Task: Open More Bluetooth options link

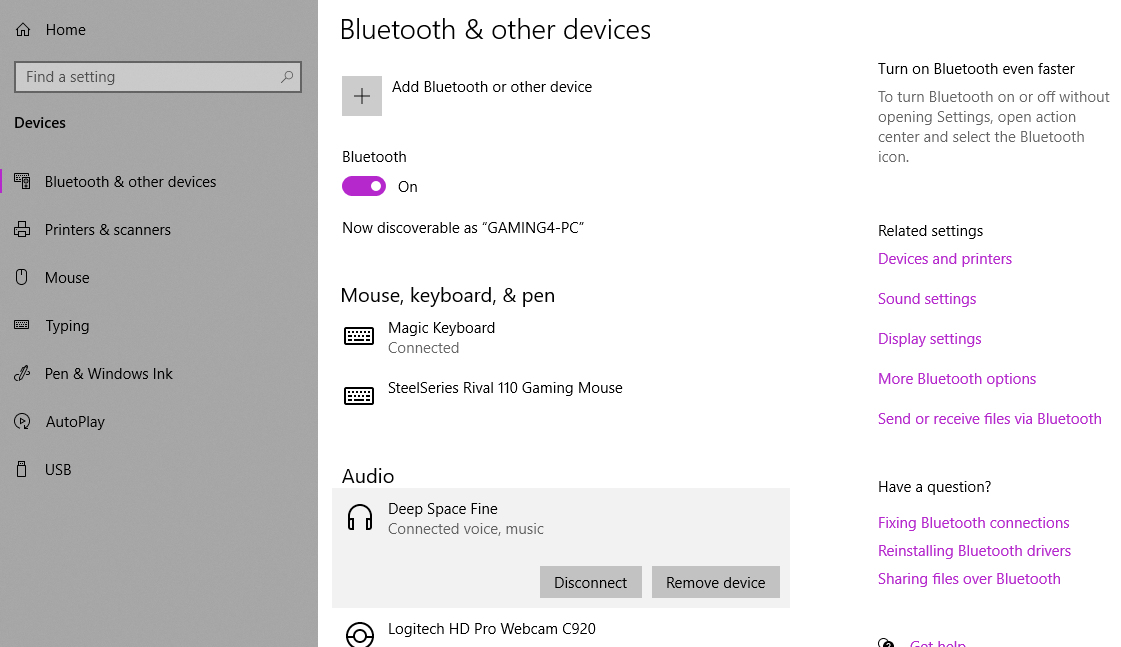Action: [956, 379]
